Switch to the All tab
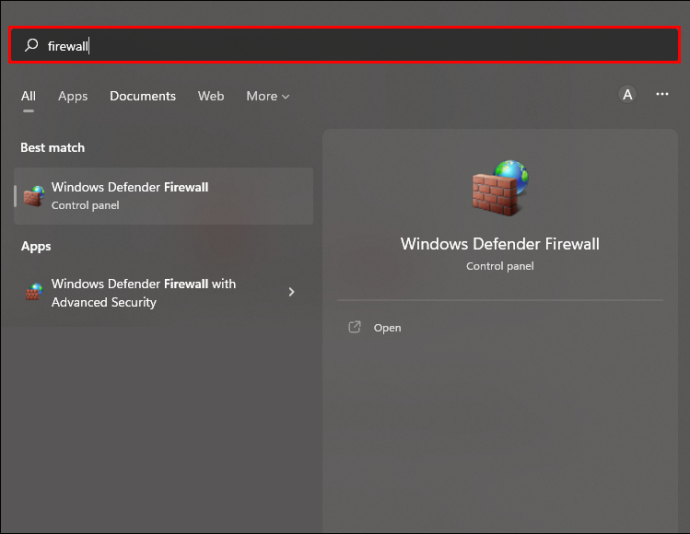Screen dimensions: 690x534 [29, 96]
